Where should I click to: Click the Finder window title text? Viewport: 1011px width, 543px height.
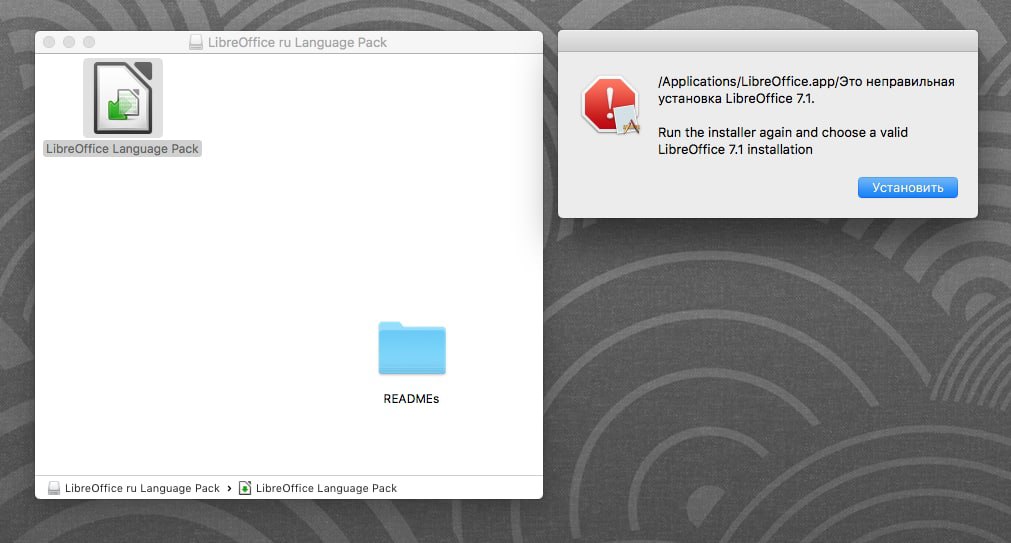click(297, 43)
